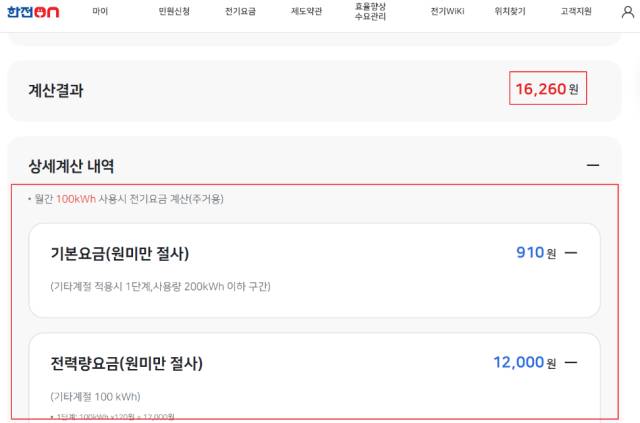
Task: Click the 한전ON logo
Action: [36, 11]
